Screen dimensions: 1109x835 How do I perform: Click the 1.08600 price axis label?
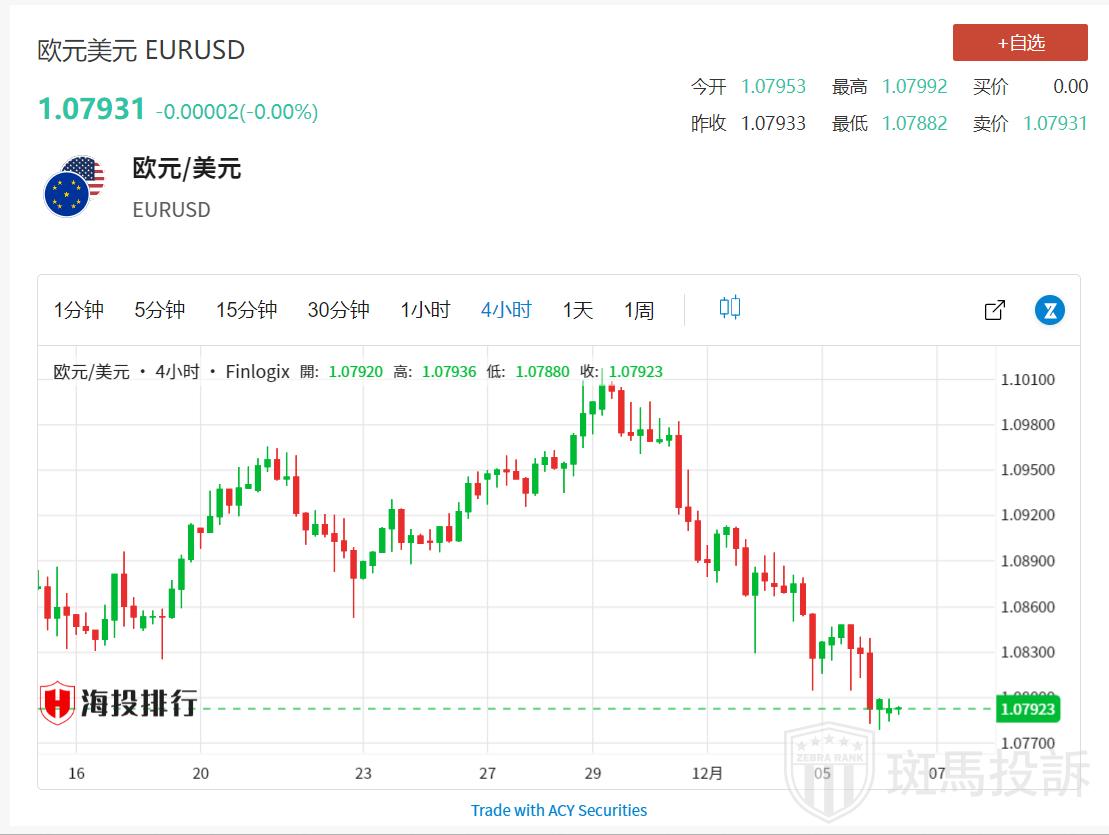coord(1028,607)
